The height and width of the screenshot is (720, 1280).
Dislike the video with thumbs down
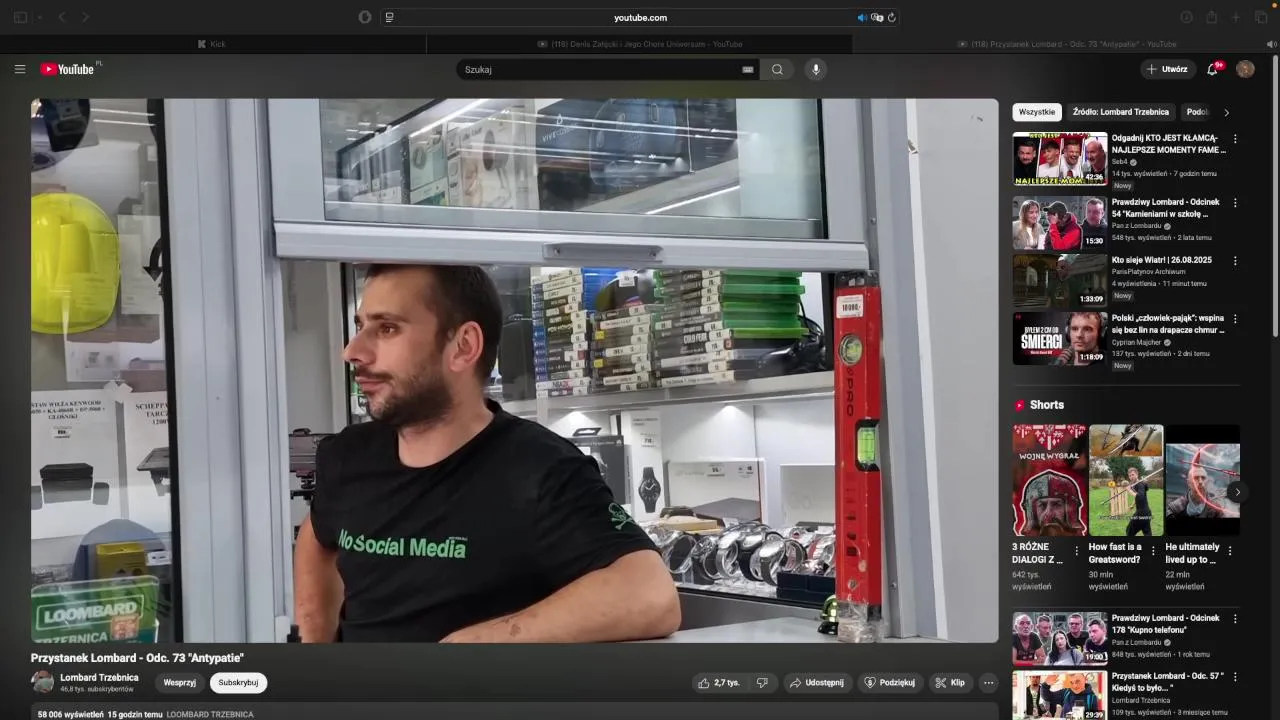(762, 683)
